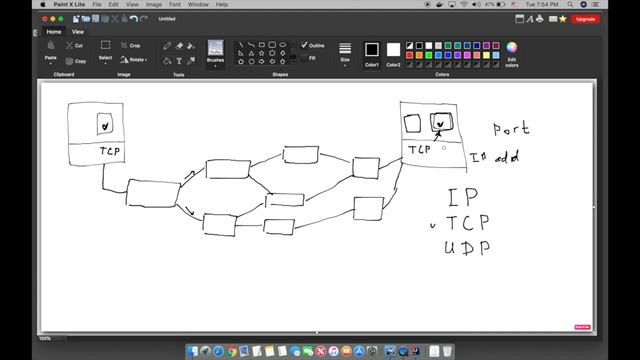Click the Cut scissors button in Clipboard
The image size is (640, 360).
click(74, 45)
